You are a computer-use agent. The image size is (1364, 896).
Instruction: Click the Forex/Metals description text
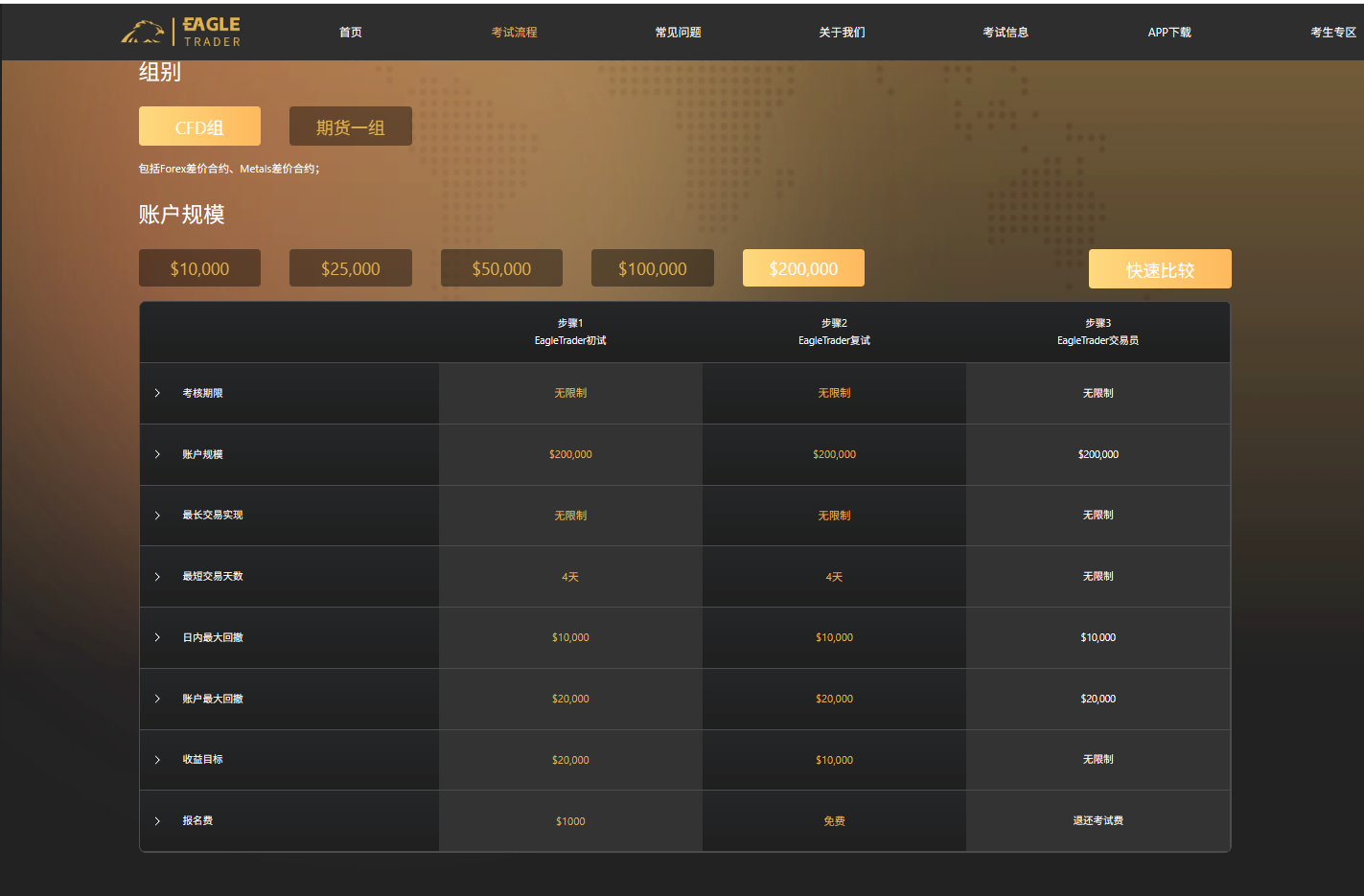click(x=229, y=169)
